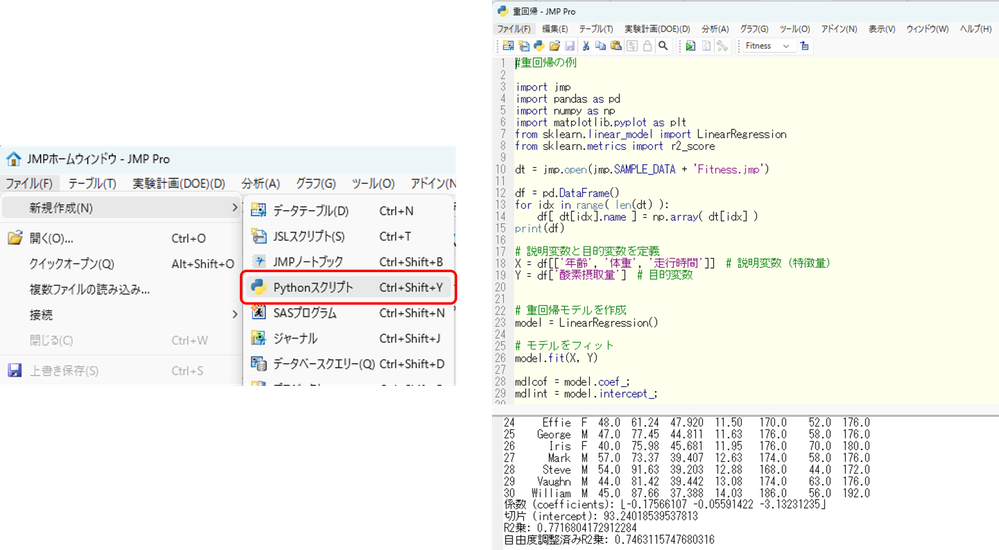The width and height of the screenshot is (999, 550).
Task: Open ヘルプ(H) menu in script window
Action: point(976,29)
